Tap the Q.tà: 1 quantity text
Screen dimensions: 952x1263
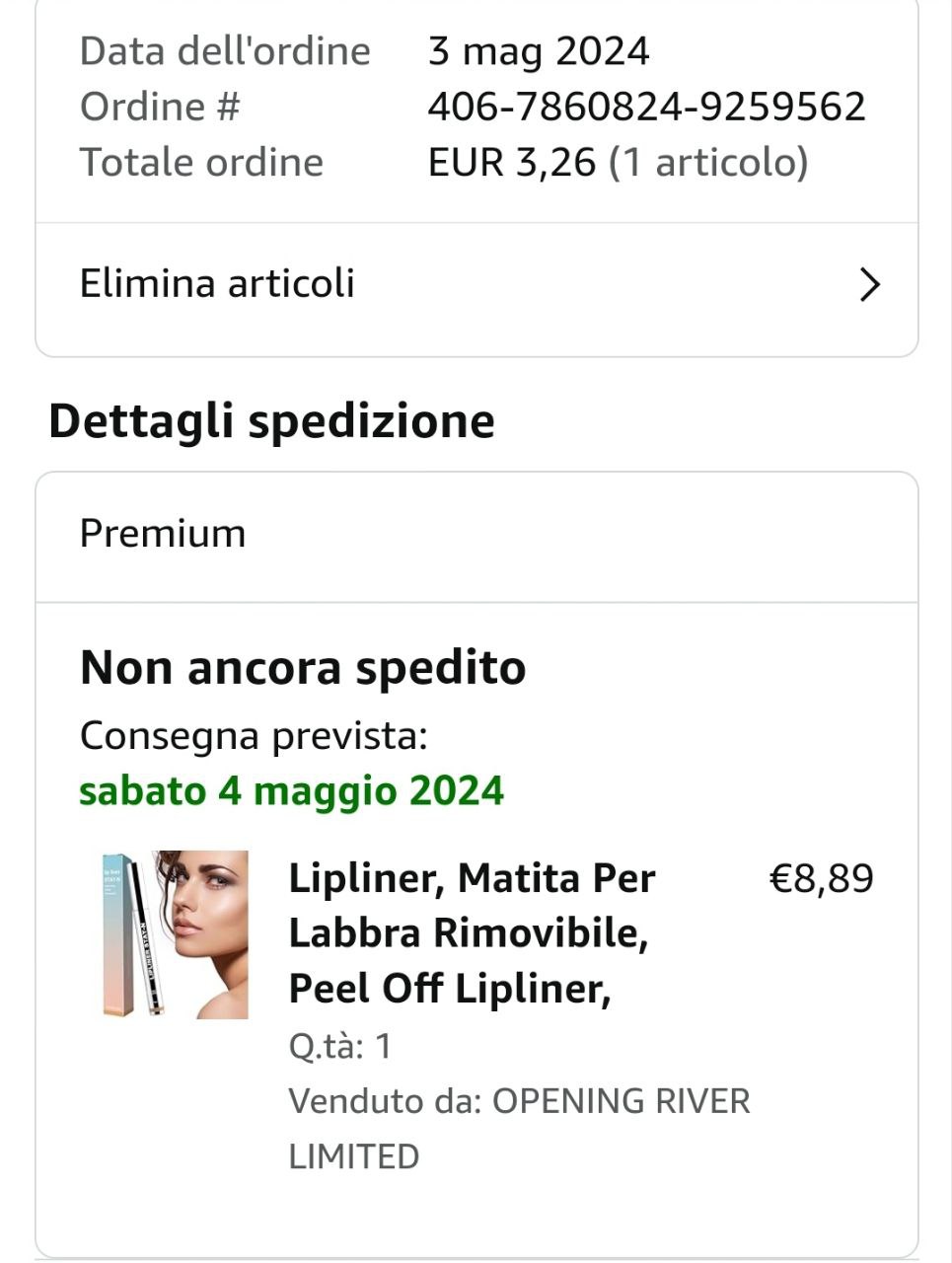click(339, 1046)
